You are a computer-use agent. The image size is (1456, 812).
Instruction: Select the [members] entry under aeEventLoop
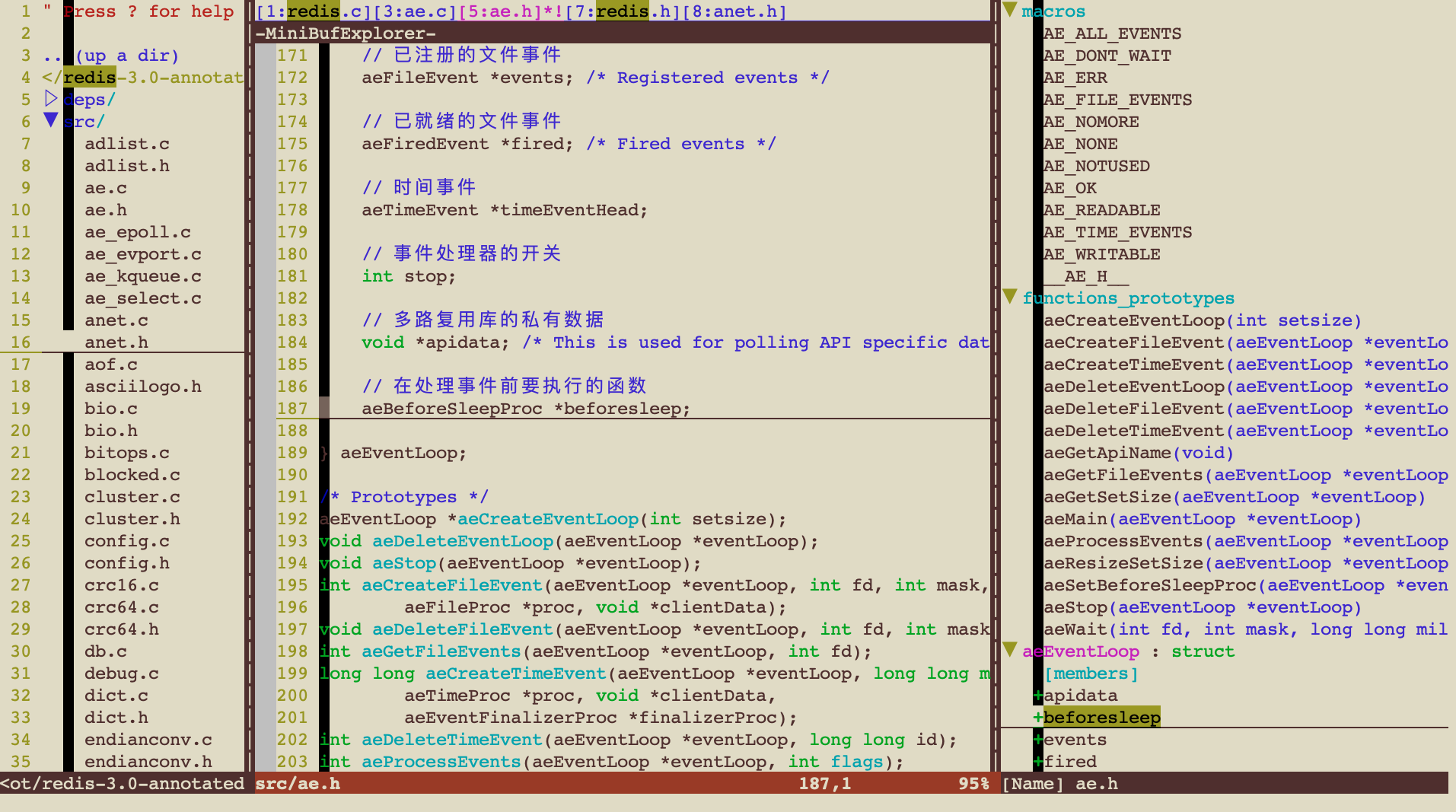point(1091,673)
